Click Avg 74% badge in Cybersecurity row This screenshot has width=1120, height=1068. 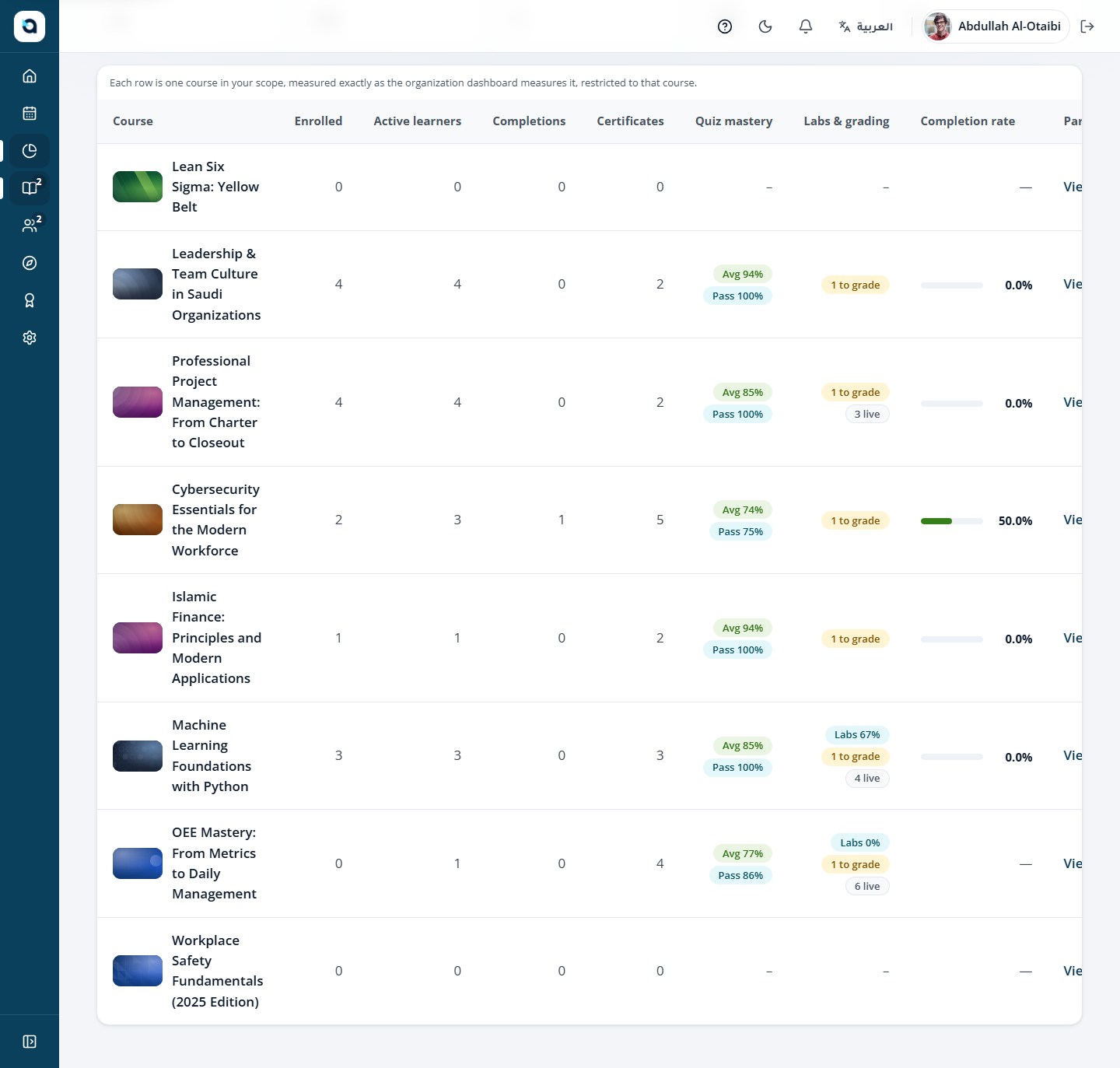[x=742, y=510]
